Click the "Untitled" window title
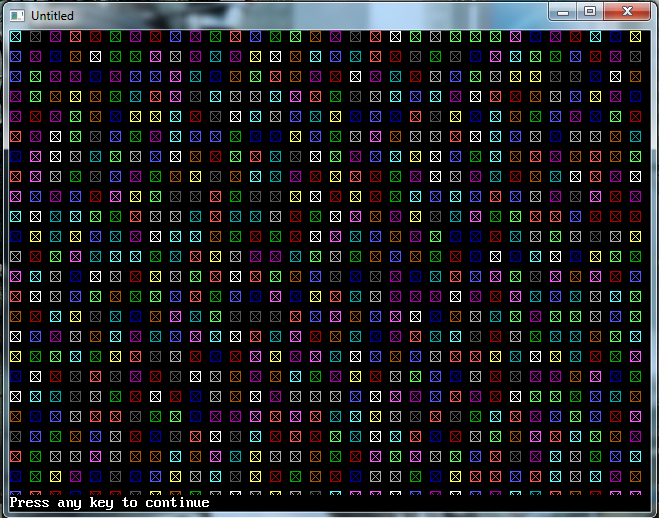This screenshot has width=659, height=518. pyautogui.click(x=52, y=16)
